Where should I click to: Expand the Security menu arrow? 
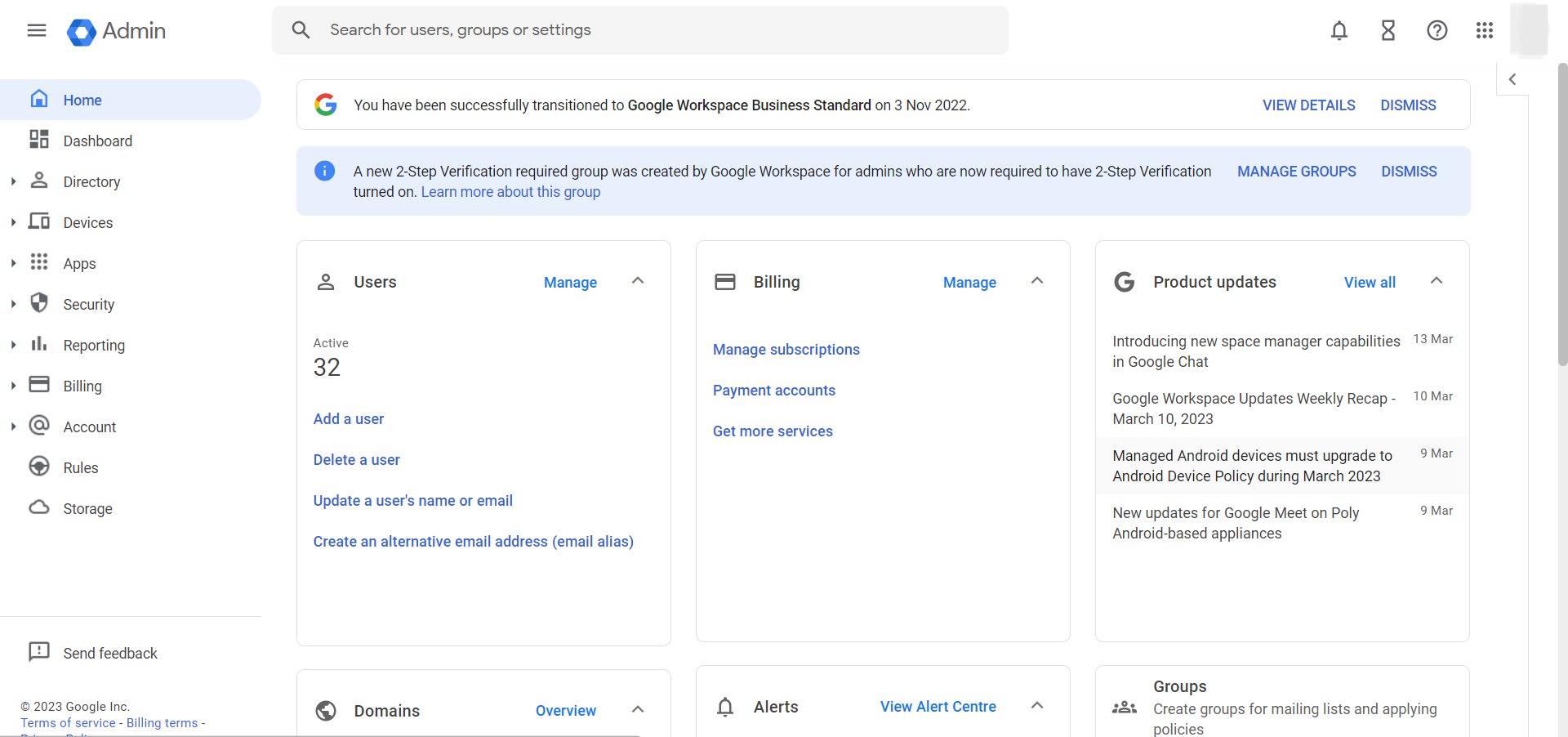pyautogui.click(x=13, y=304)
